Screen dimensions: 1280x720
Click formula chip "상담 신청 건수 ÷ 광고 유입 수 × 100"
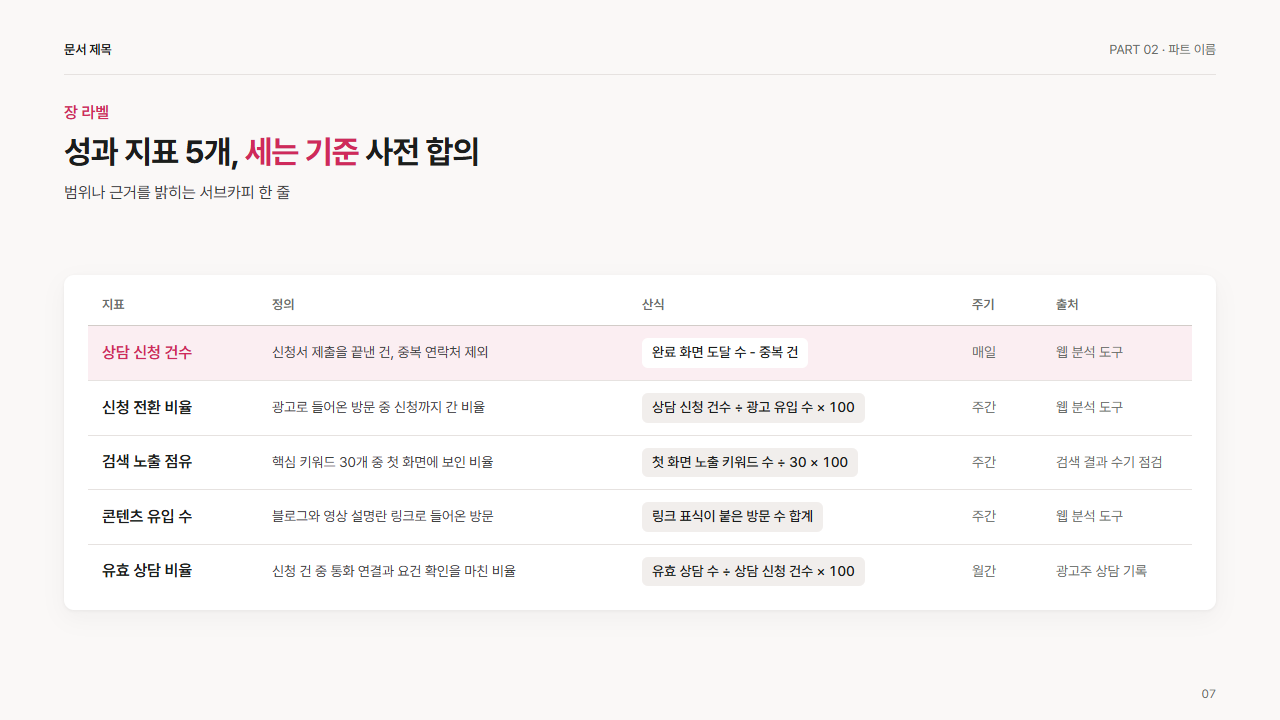pos(753,408)
